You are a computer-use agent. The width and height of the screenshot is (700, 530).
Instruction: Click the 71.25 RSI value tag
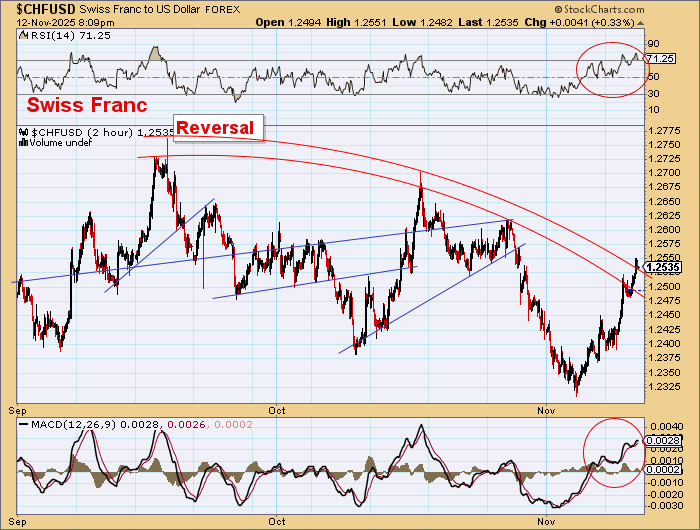pos(659,58)
